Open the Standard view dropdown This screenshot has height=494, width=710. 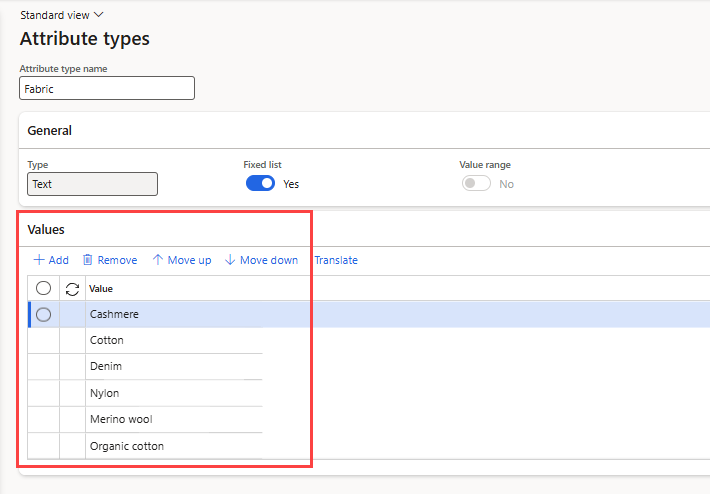point(62,15)
